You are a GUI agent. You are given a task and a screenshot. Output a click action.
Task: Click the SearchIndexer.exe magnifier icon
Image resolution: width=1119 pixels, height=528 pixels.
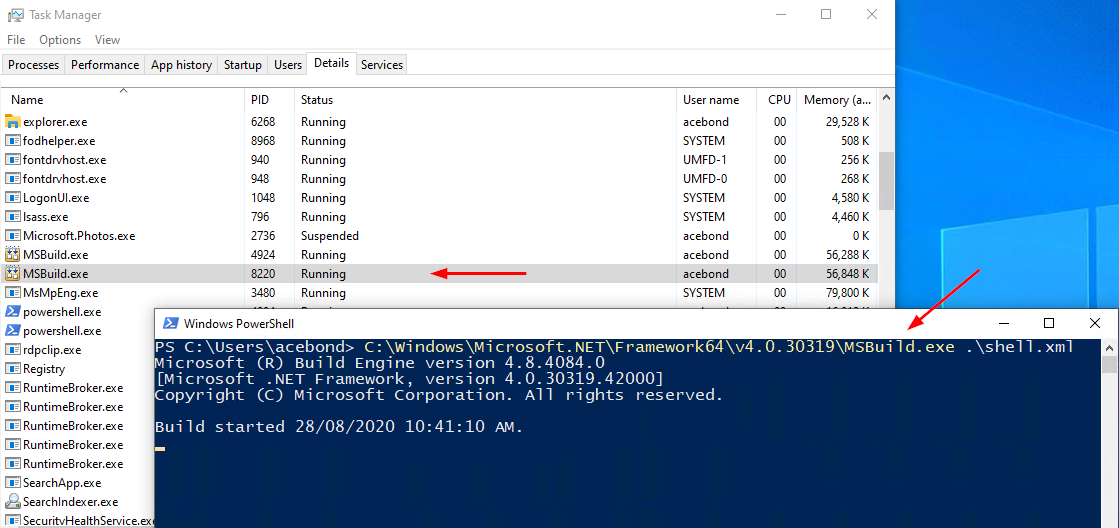12,502
